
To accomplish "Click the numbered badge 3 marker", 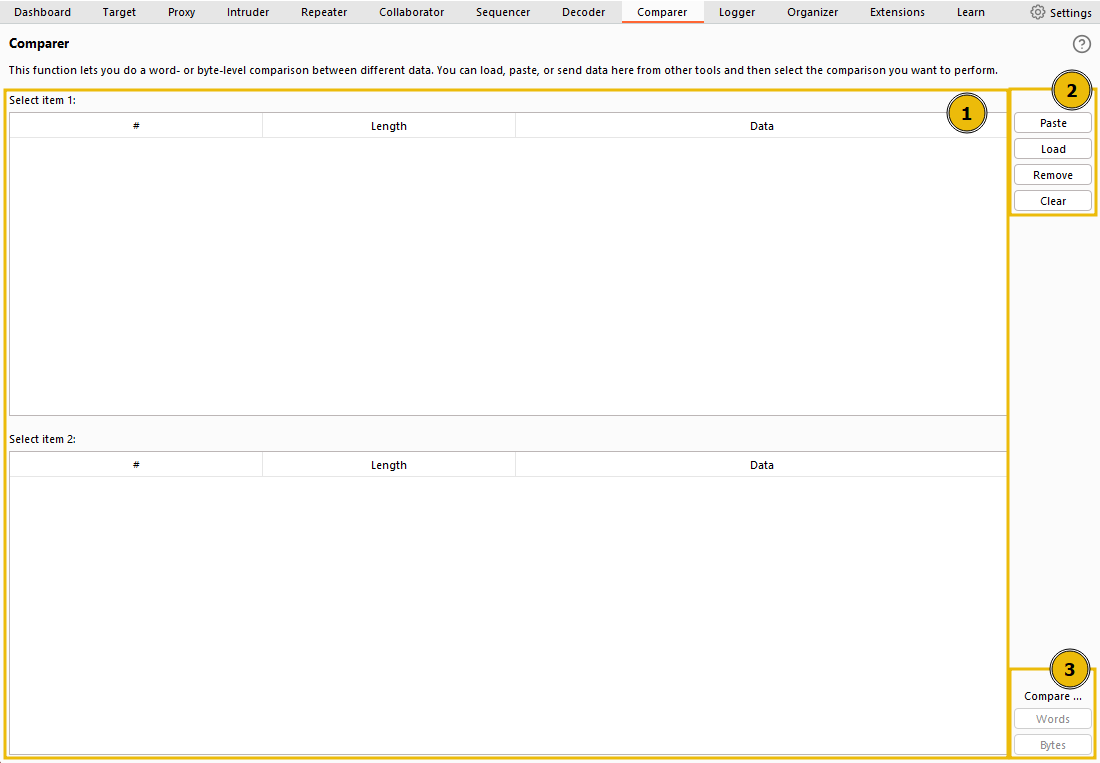I will [1070, 669].
